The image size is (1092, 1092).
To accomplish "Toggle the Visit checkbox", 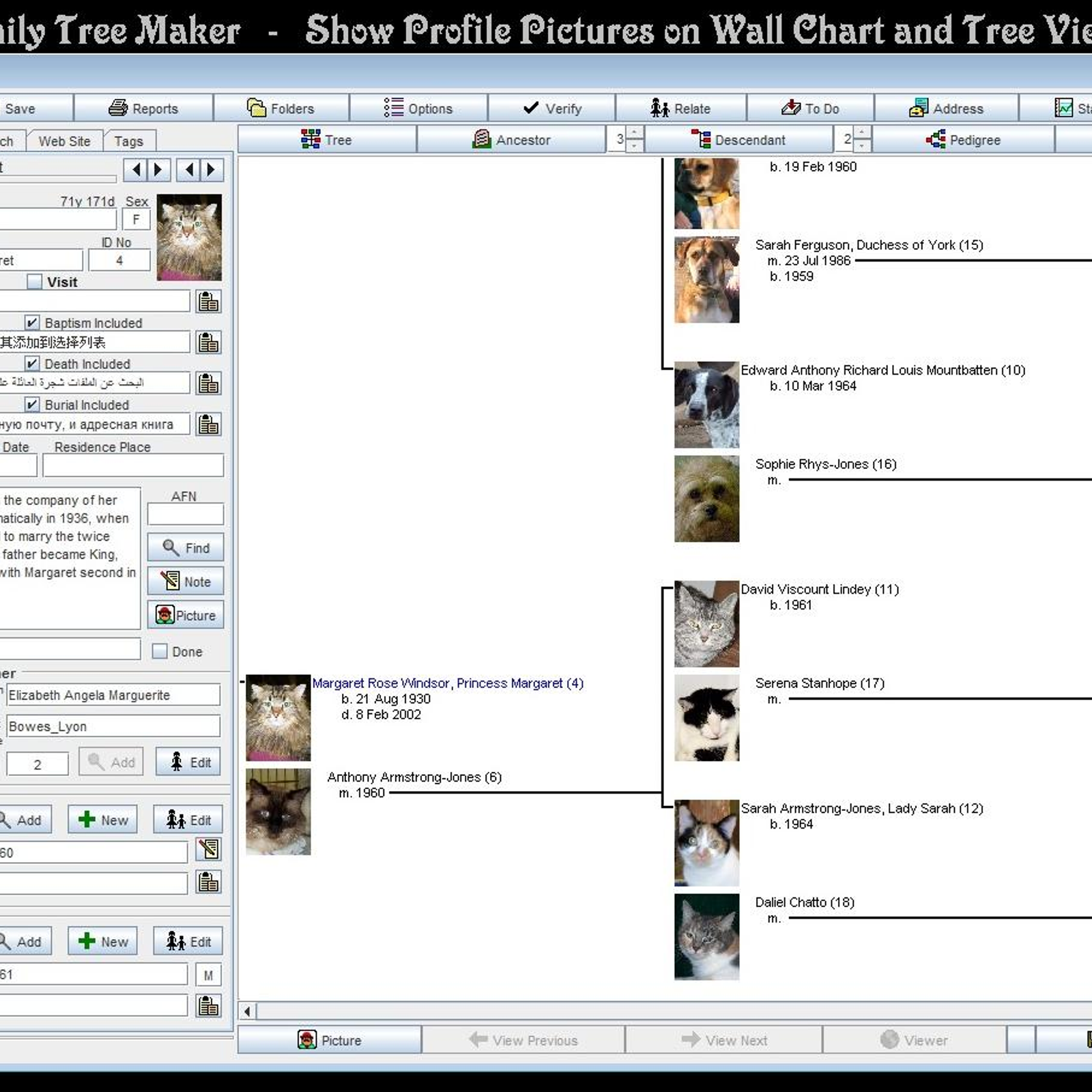I will (x=35, y=281).
